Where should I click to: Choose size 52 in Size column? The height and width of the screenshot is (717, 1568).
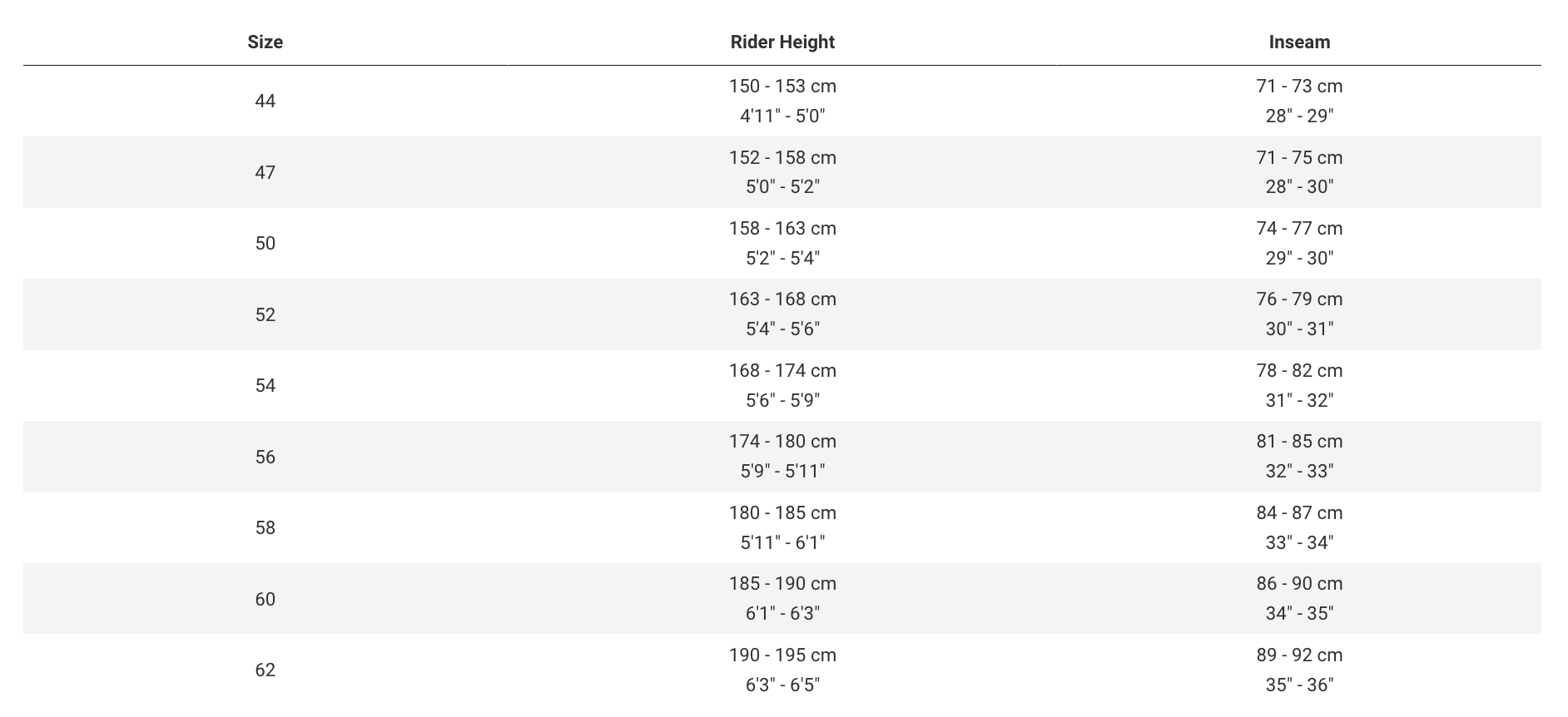265,314
